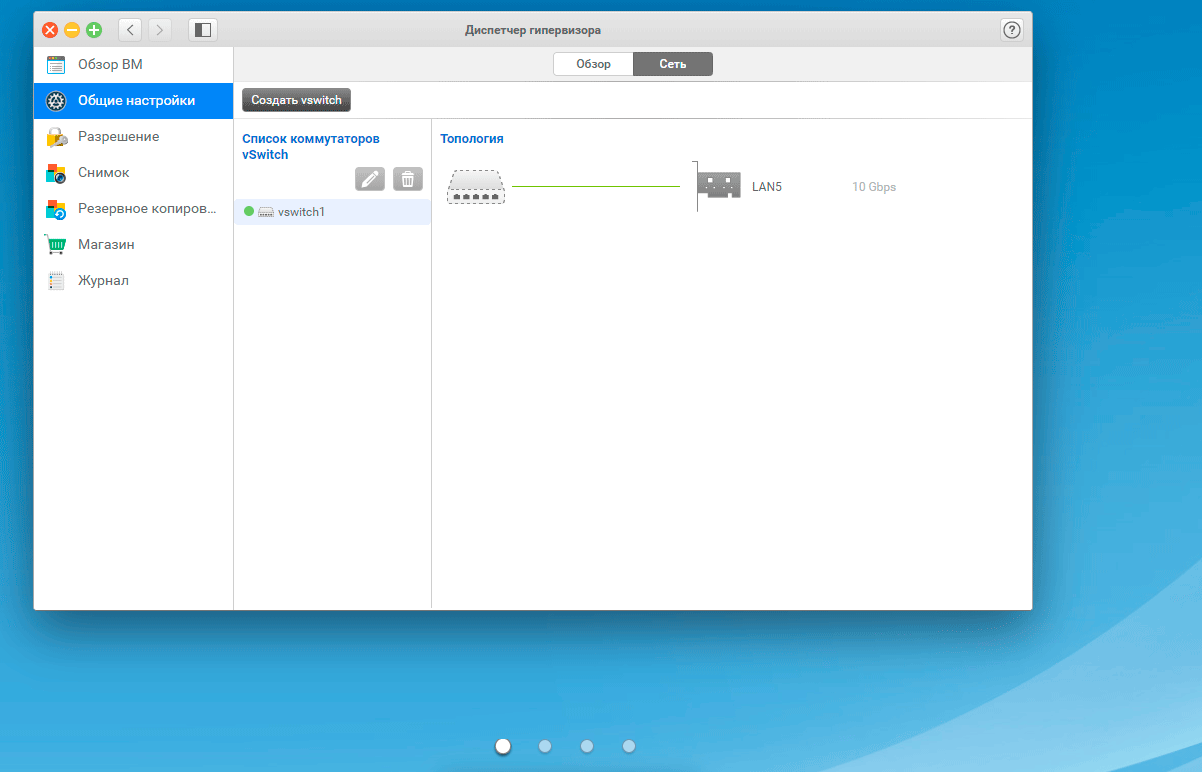Image resolution: width=1202 pixels, height=772 pixels.
Task: Toggle the sidebar panel button
Action: pos(203,30)
